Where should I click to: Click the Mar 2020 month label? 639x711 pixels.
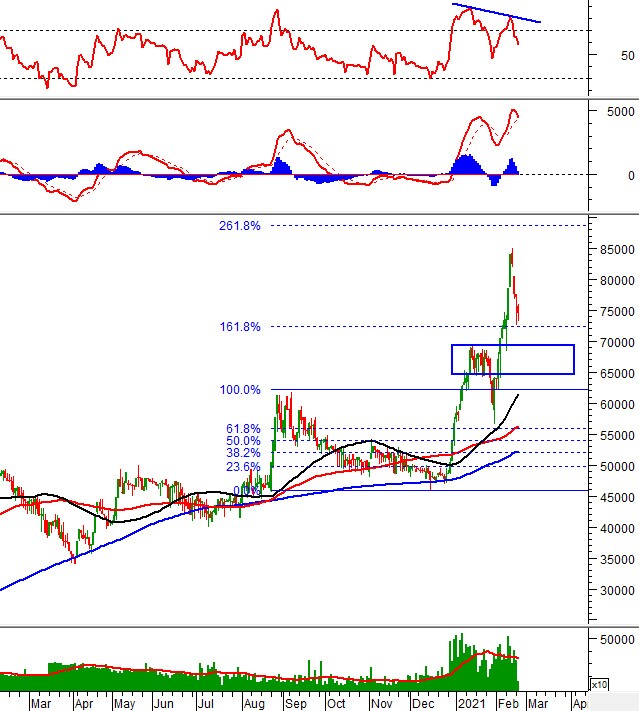[41, 704]
